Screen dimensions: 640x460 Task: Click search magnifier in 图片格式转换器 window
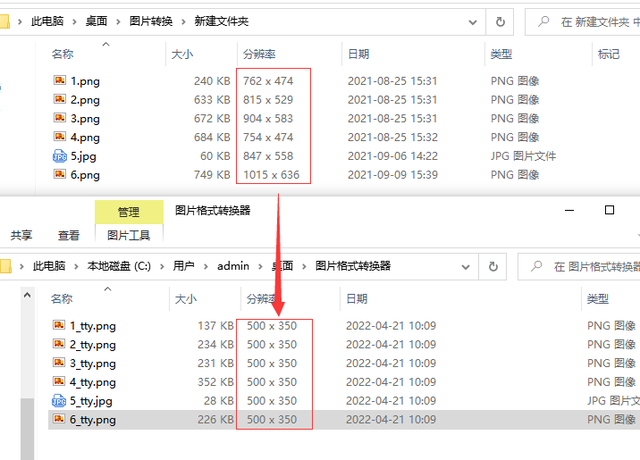(x=536, y=266)
